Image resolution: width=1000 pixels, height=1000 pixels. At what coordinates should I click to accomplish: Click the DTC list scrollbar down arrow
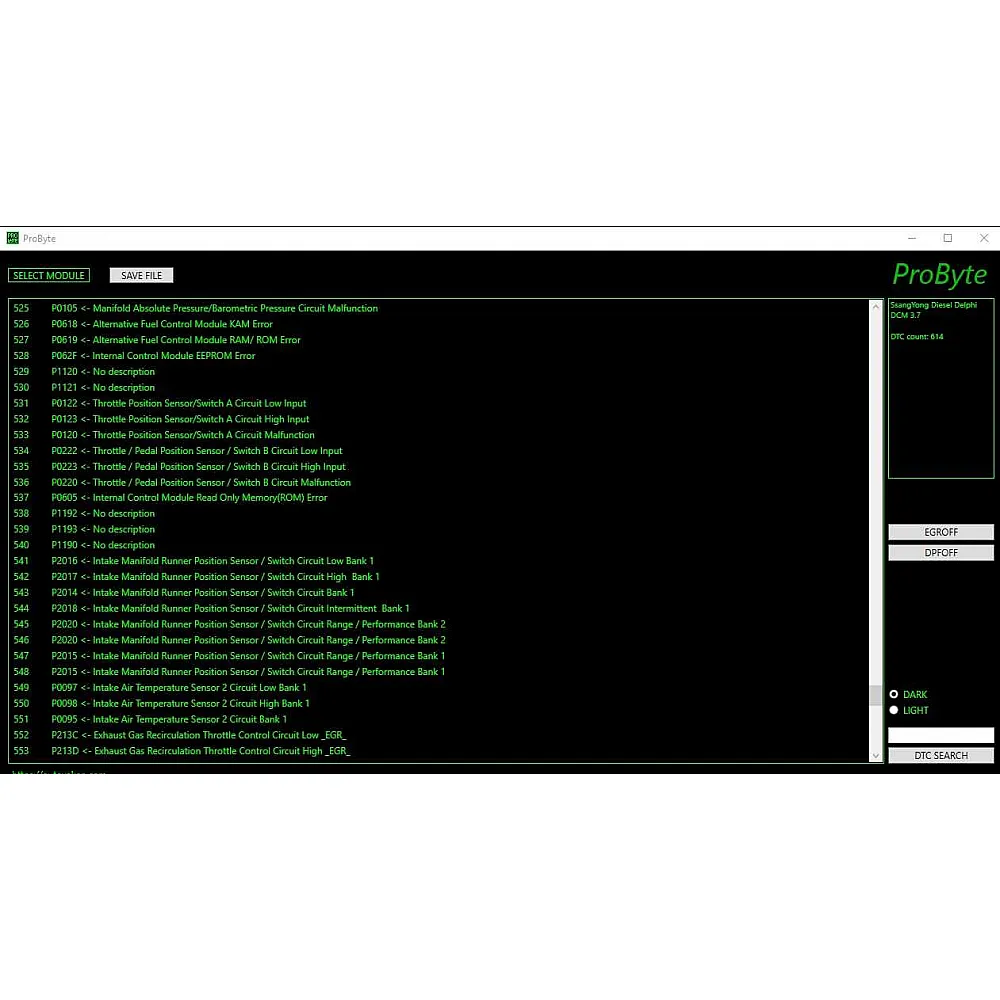click(876, 755)
